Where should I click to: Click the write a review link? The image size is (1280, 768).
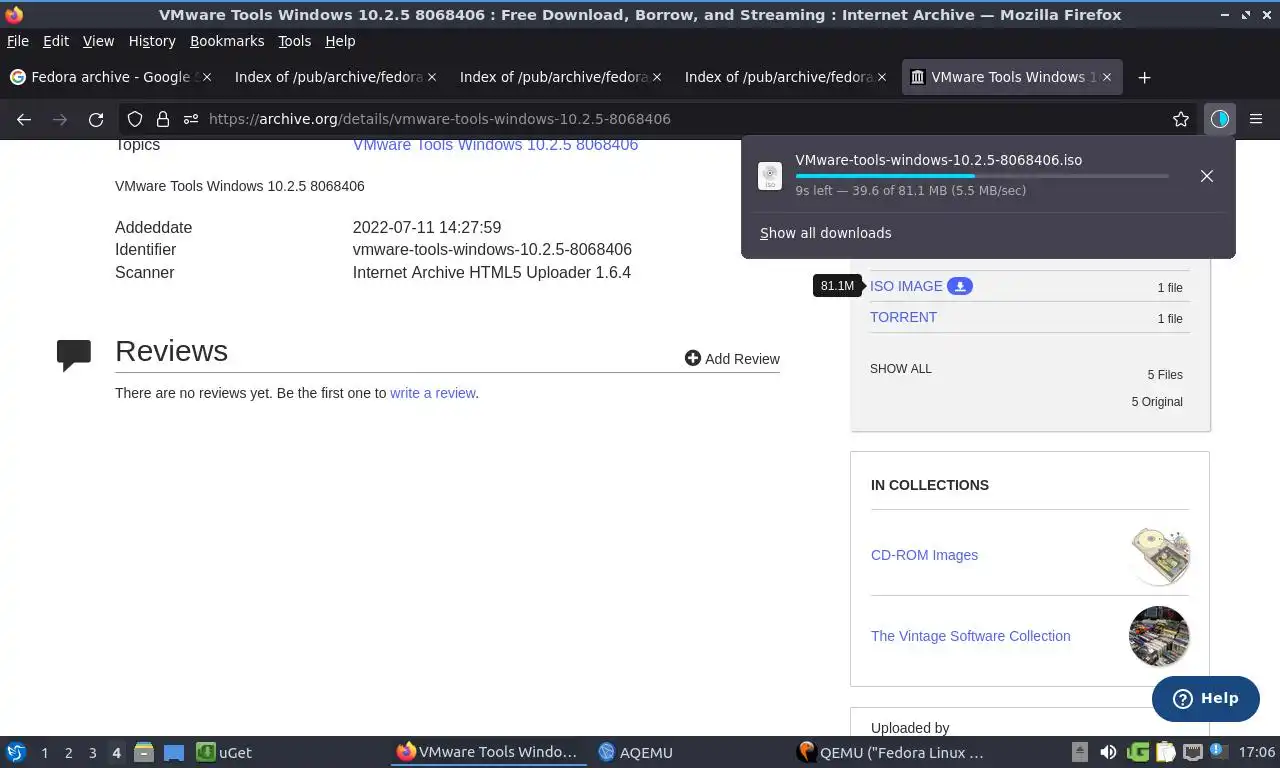click(433, 393)
